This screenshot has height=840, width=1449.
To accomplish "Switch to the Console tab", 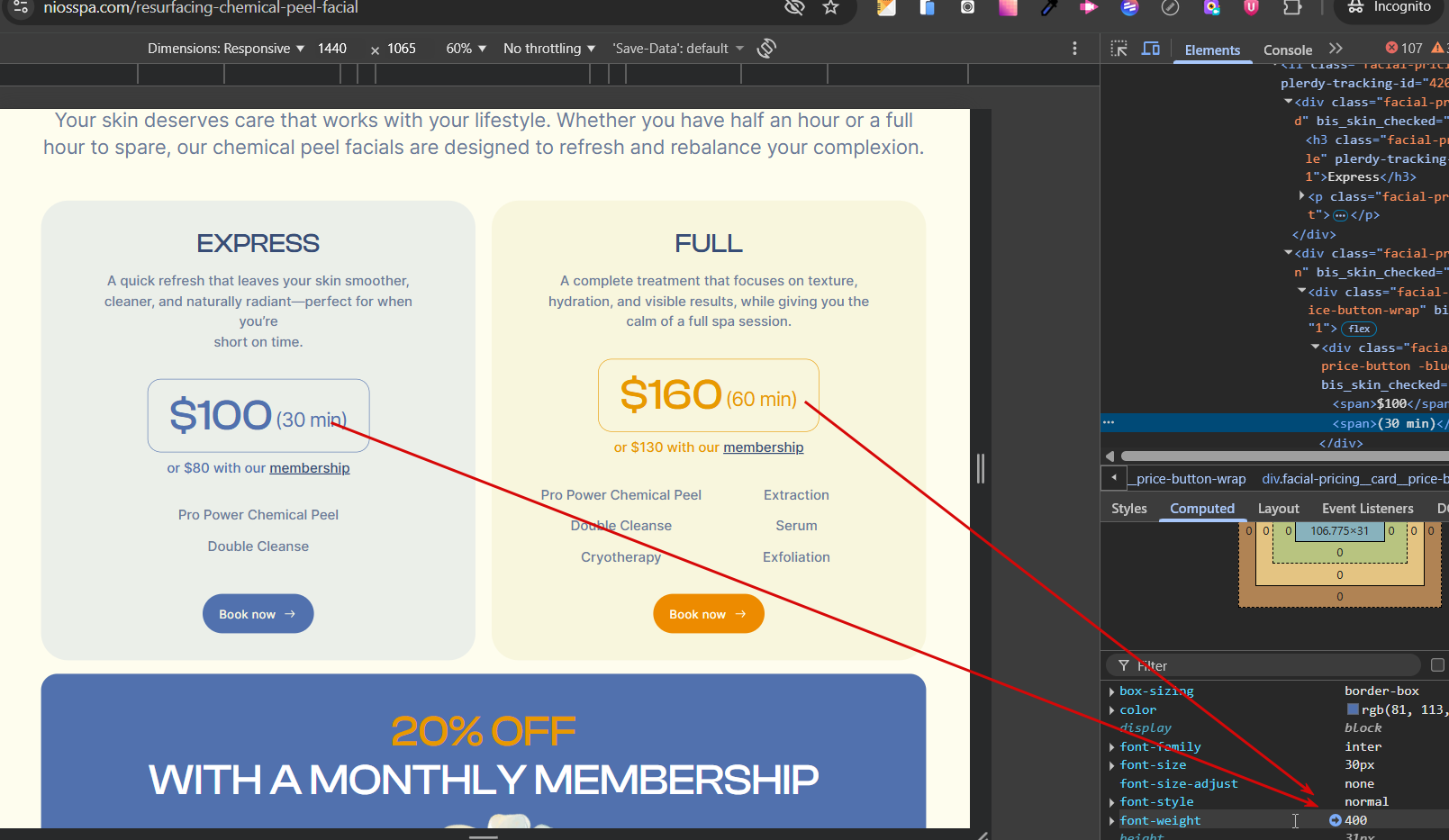I will (1288, 50).
